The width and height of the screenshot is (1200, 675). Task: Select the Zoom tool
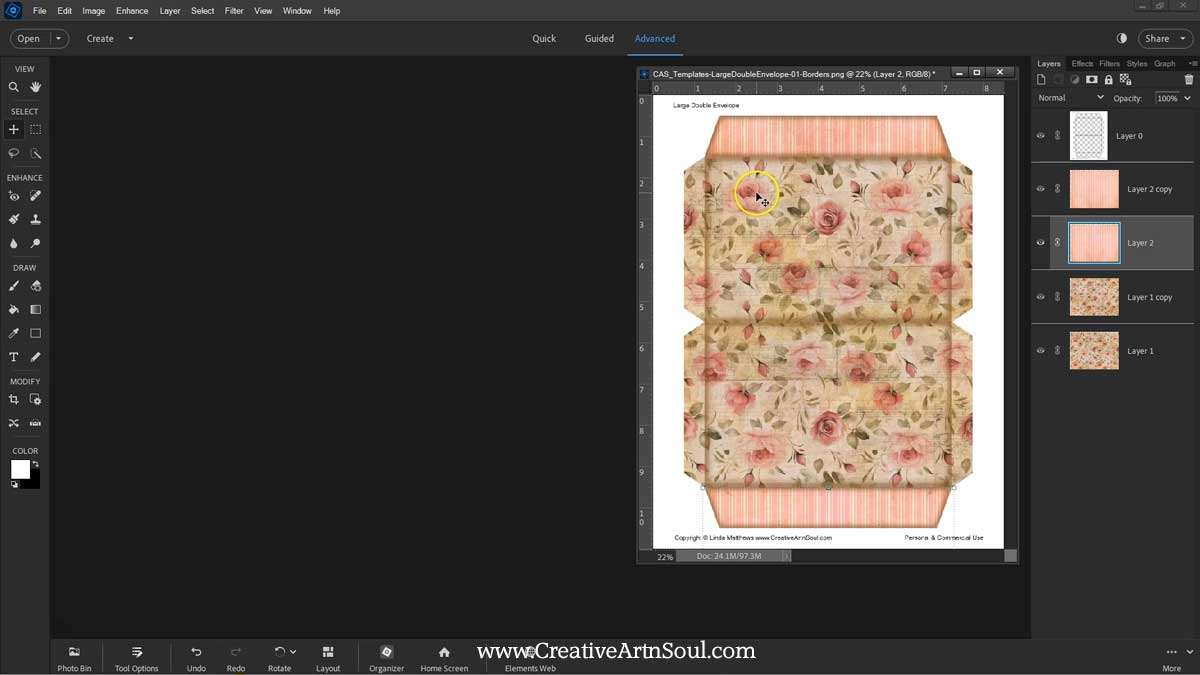(14, 87)
